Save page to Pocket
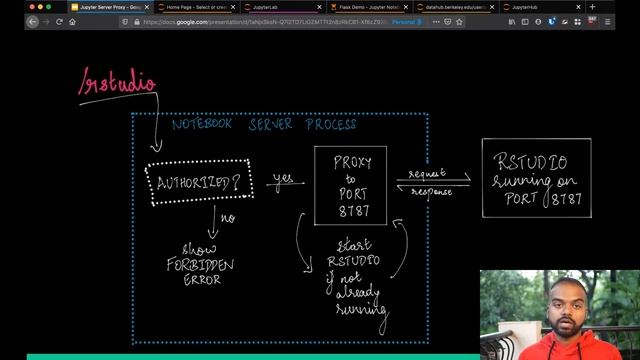640x360 pixels. (x=448, y=22)
